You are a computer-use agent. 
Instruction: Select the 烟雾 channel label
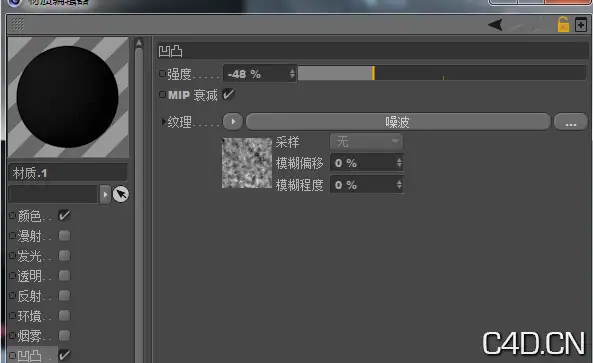[x=29, y=336]
